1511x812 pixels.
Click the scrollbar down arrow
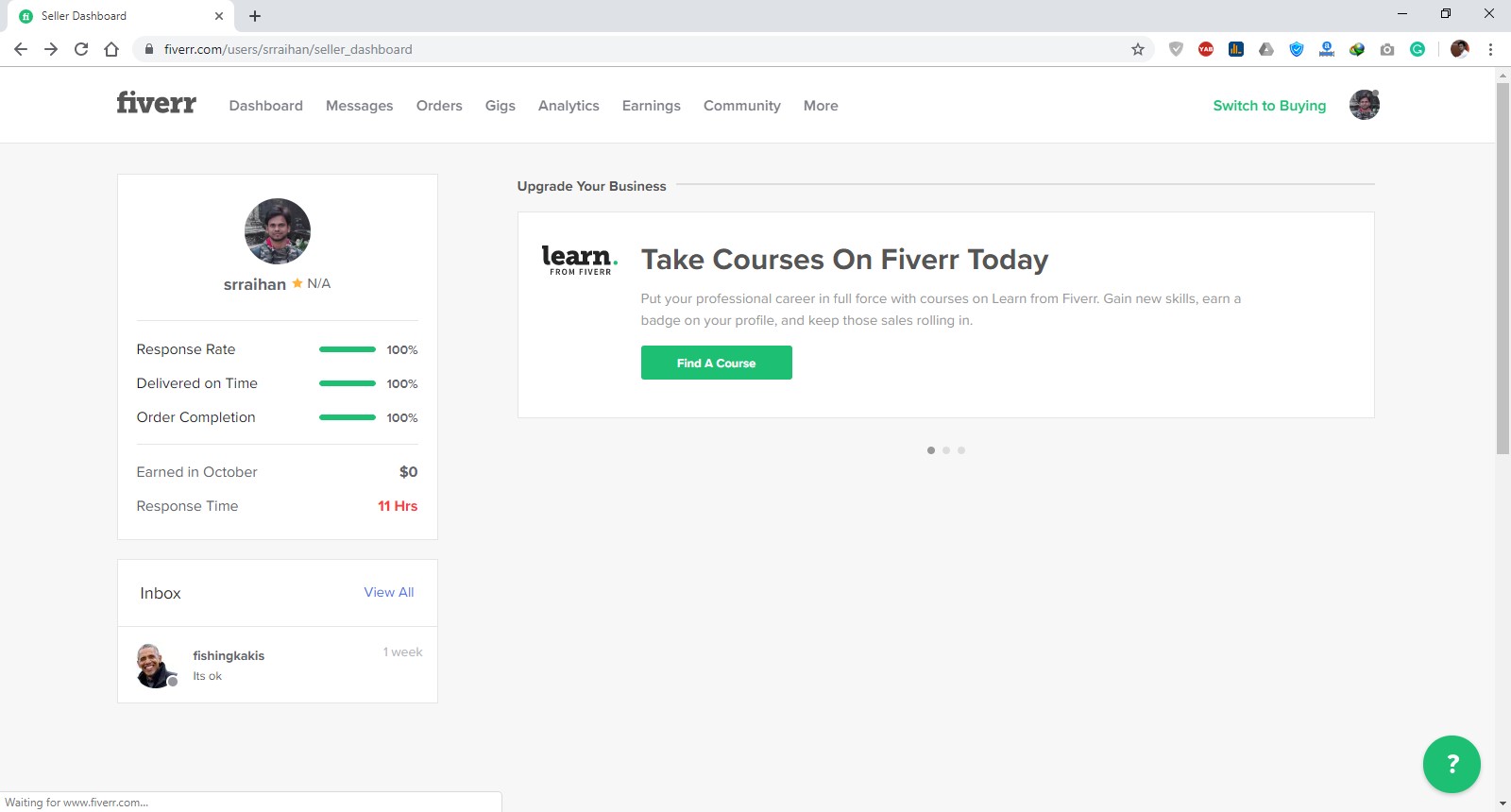[x=1503, y=804]
